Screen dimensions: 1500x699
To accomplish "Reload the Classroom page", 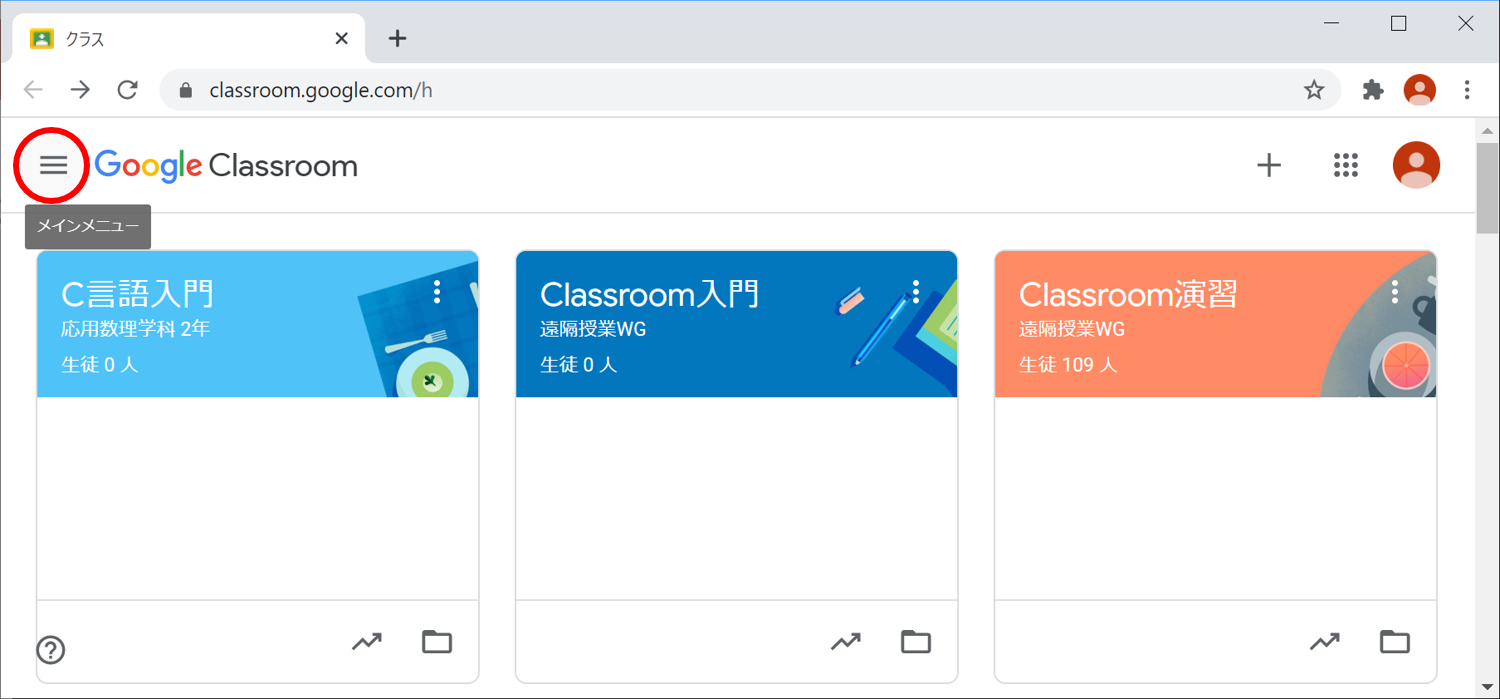I will (127, 90).
